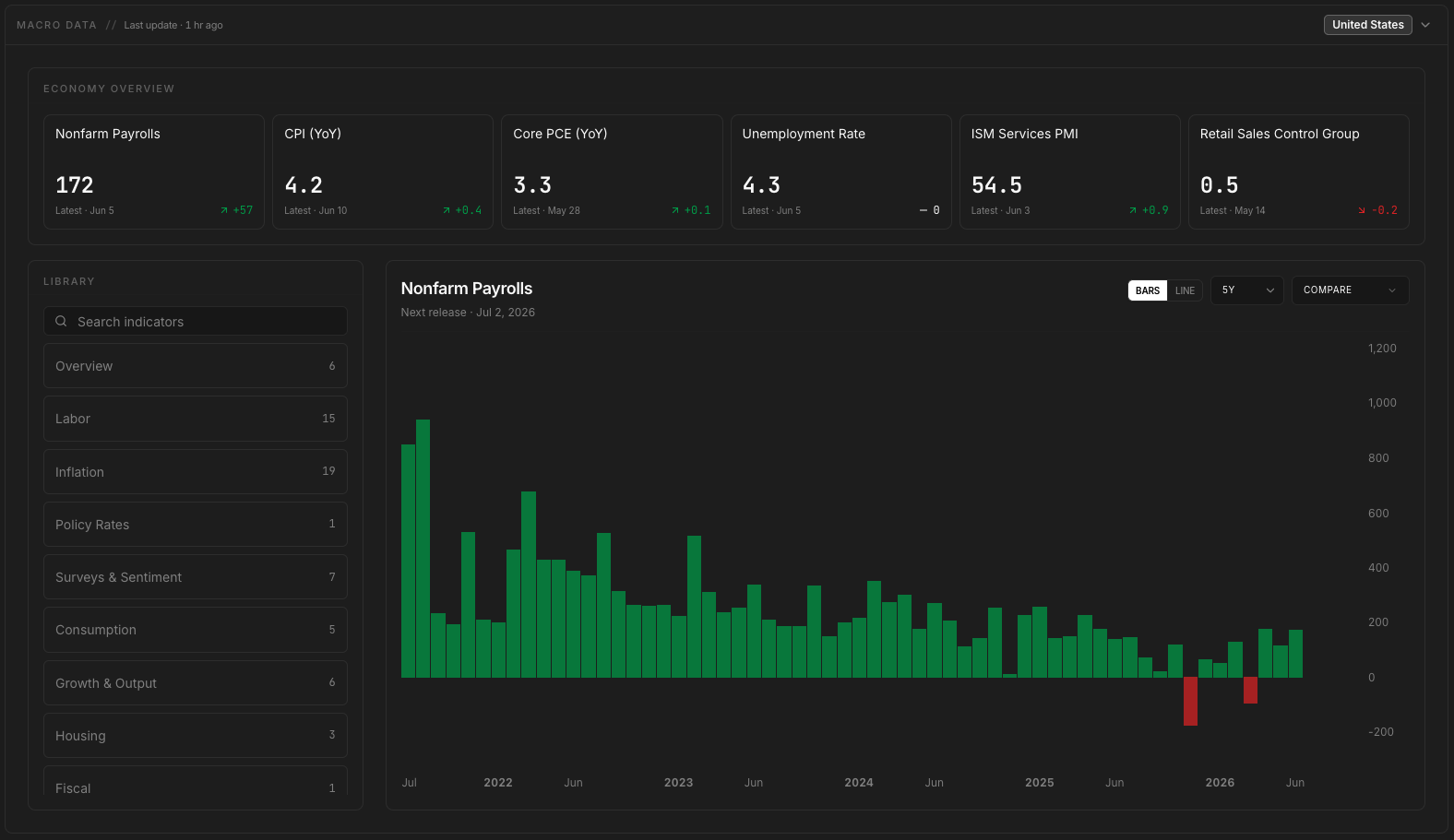Screen dimensions: 1454x840
Task: Open the Fiscal library category
Action: tap(196, 782)
